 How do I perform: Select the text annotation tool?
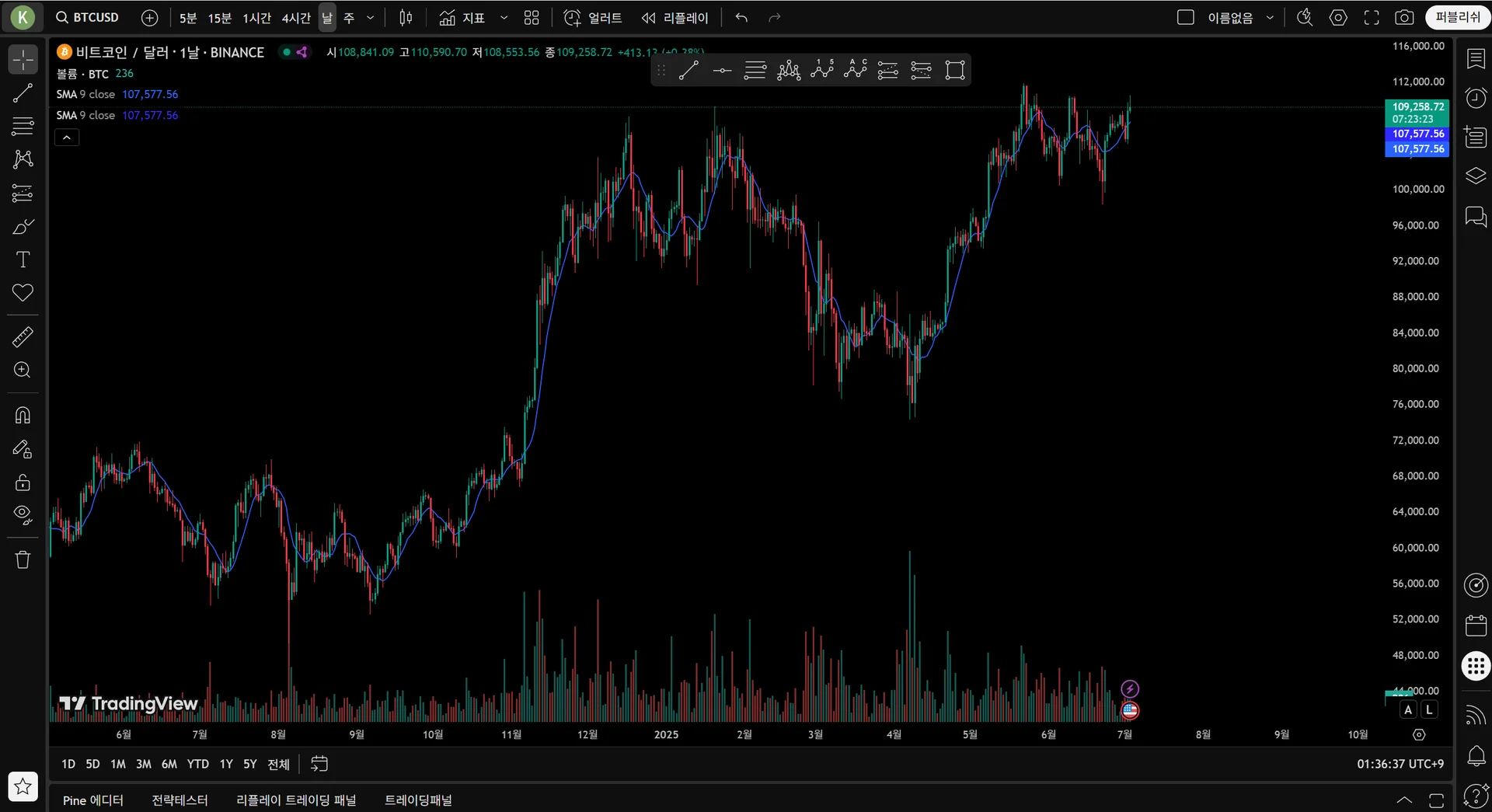tap(23, 260)
